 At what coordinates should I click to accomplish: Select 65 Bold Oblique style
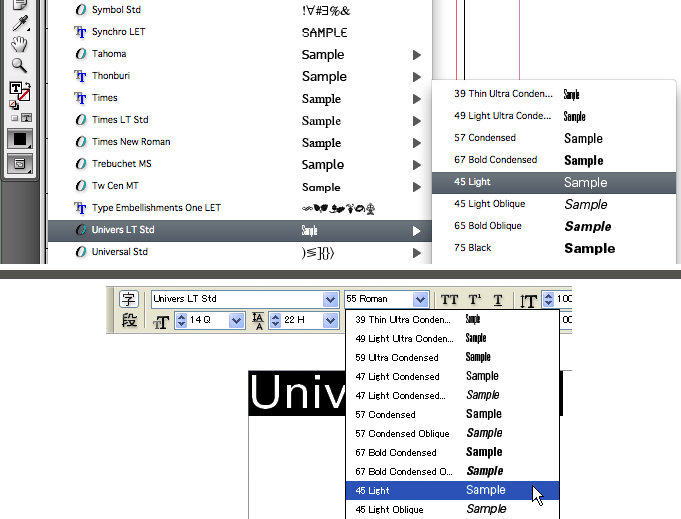[554, 226]
